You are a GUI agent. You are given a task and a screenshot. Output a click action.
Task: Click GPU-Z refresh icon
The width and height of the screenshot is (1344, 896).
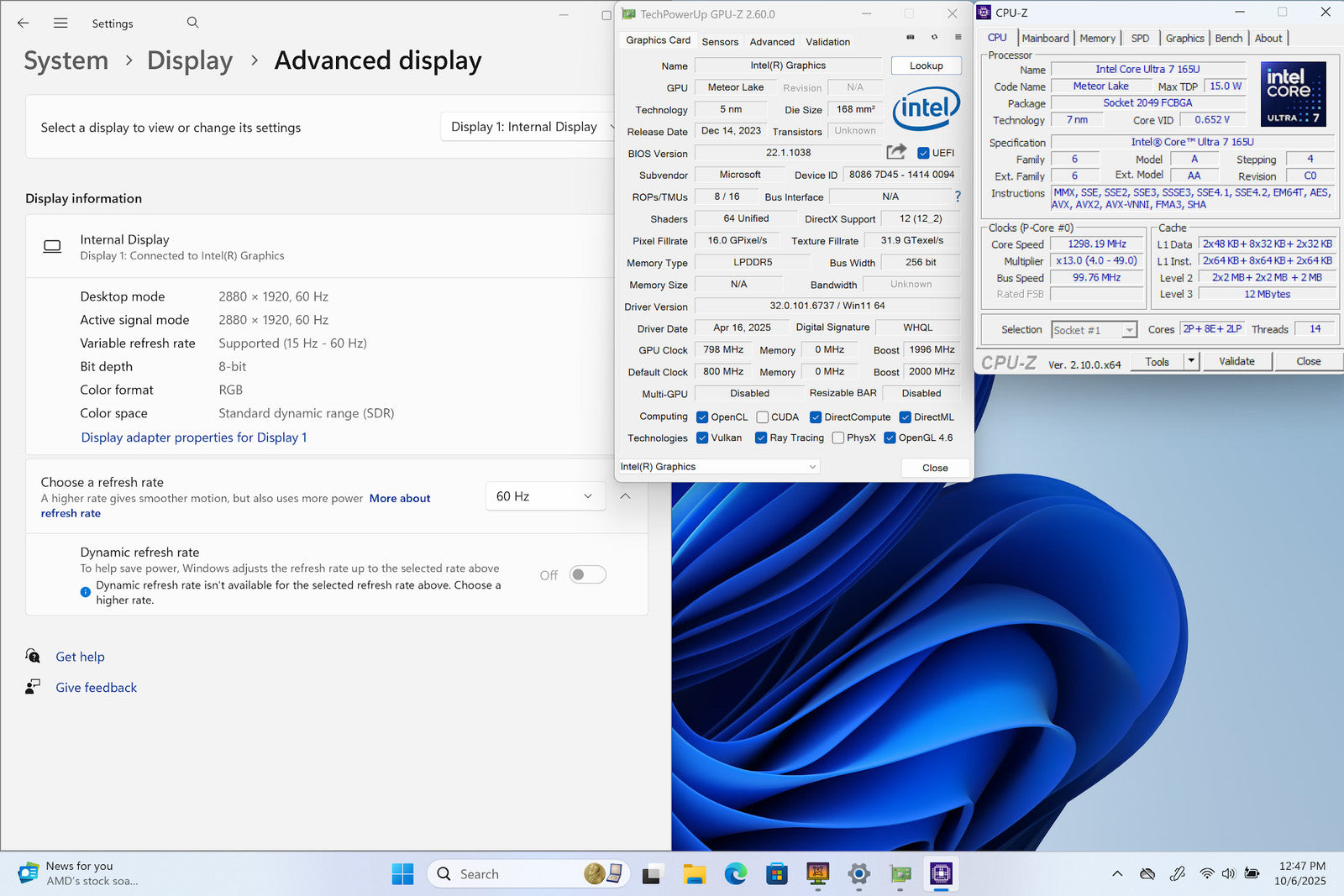(934, 37)
